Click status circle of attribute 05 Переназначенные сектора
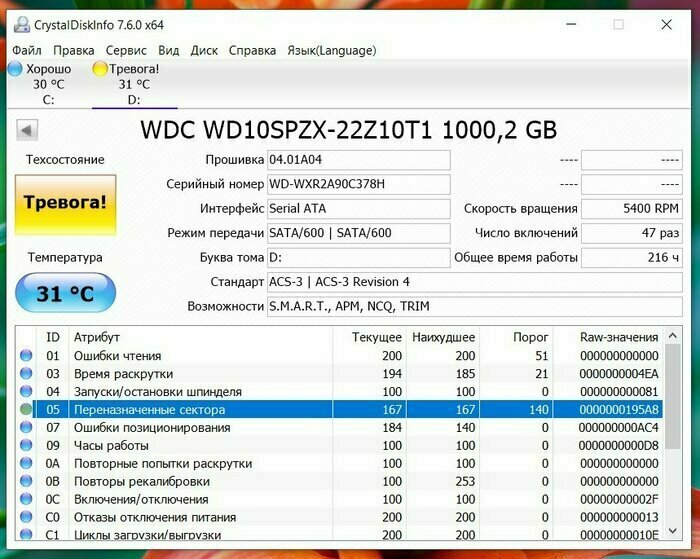The height and width of the screenshot is (559, 700). pos(26,409)
